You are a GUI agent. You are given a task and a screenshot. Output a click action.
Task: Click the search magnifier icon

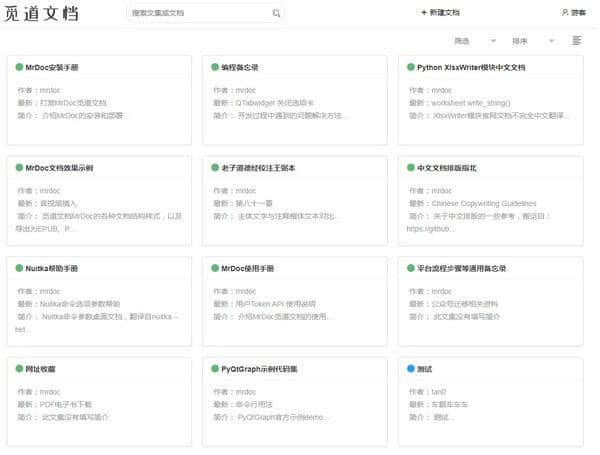(x=277, y=14)
